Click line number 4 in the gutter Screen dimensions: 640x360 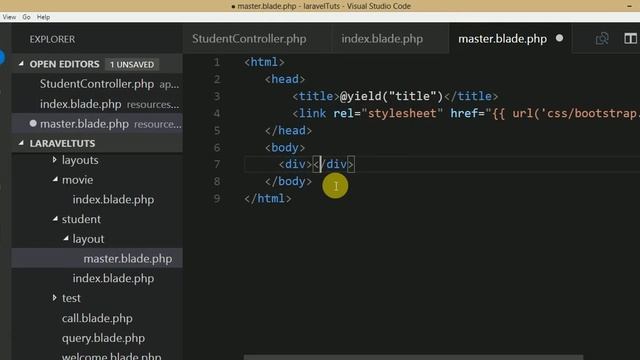[217, 113]
